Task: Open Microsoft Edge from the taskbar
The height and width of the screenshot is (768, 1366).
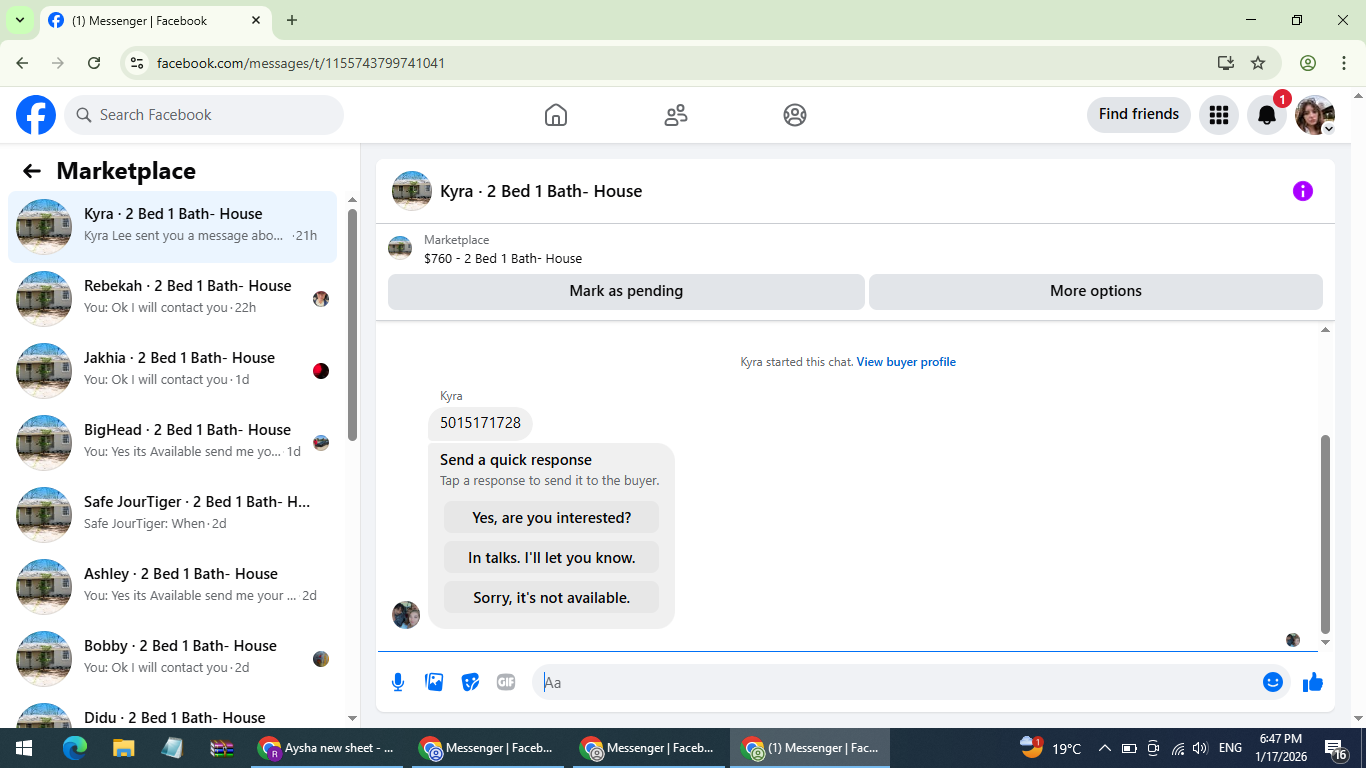Action: (x=75, y=748)
